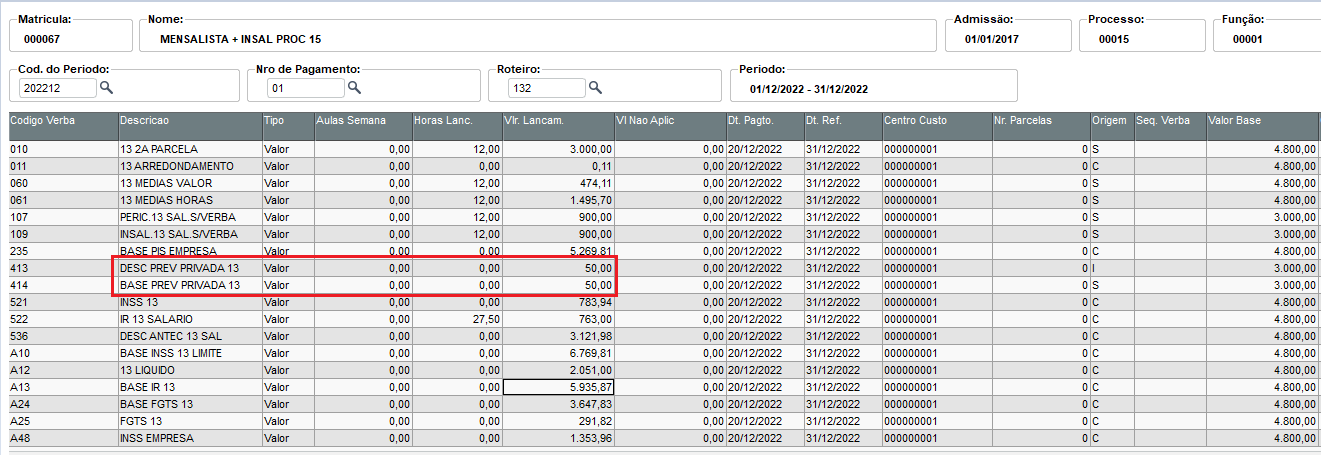Click the search icon beside Cod. do Periodo
1321x455 pixels.
tap(106, 88)
